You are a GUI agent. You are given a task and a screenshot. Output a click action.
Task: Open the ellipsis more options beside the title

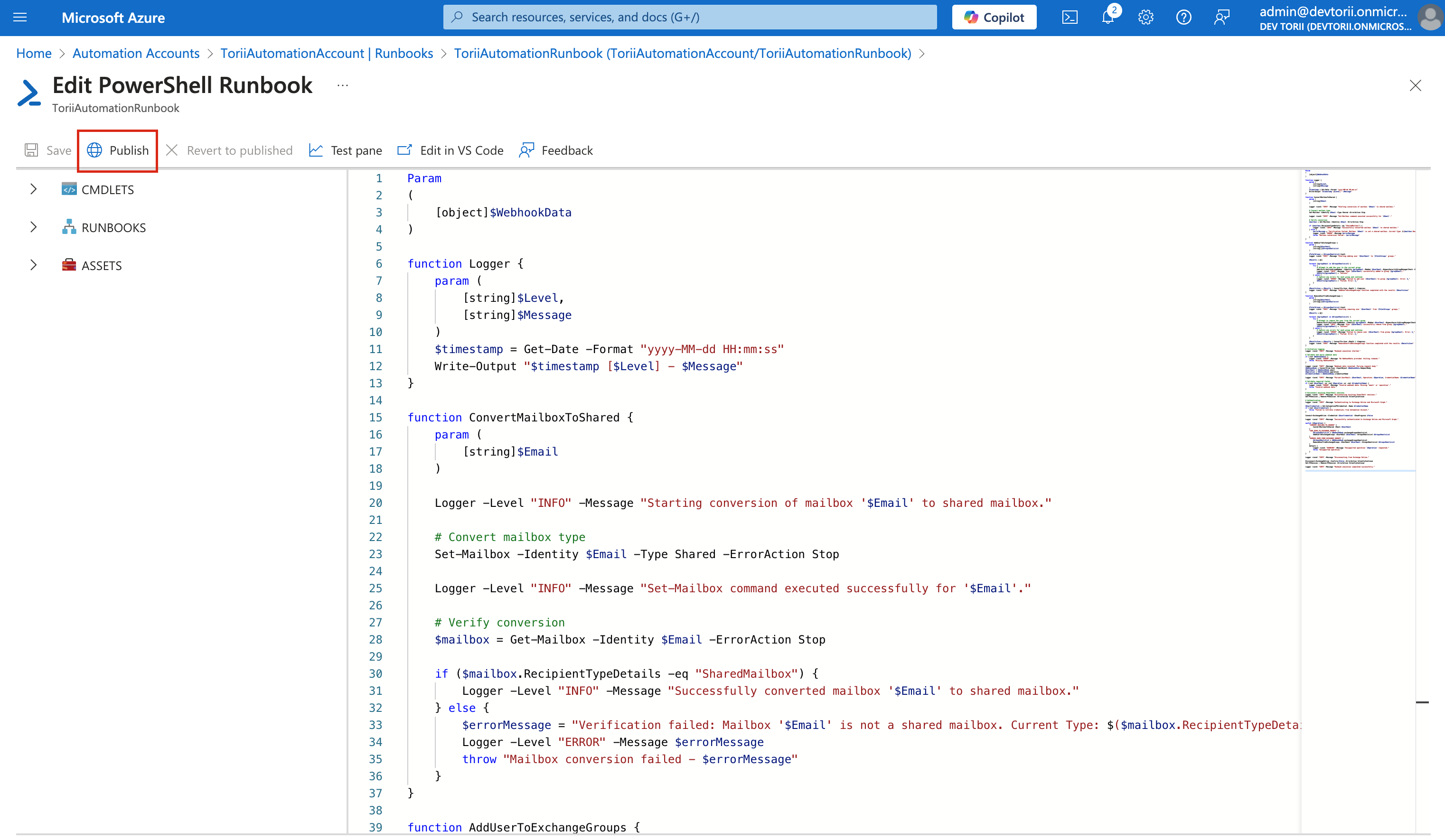point(343,85)
